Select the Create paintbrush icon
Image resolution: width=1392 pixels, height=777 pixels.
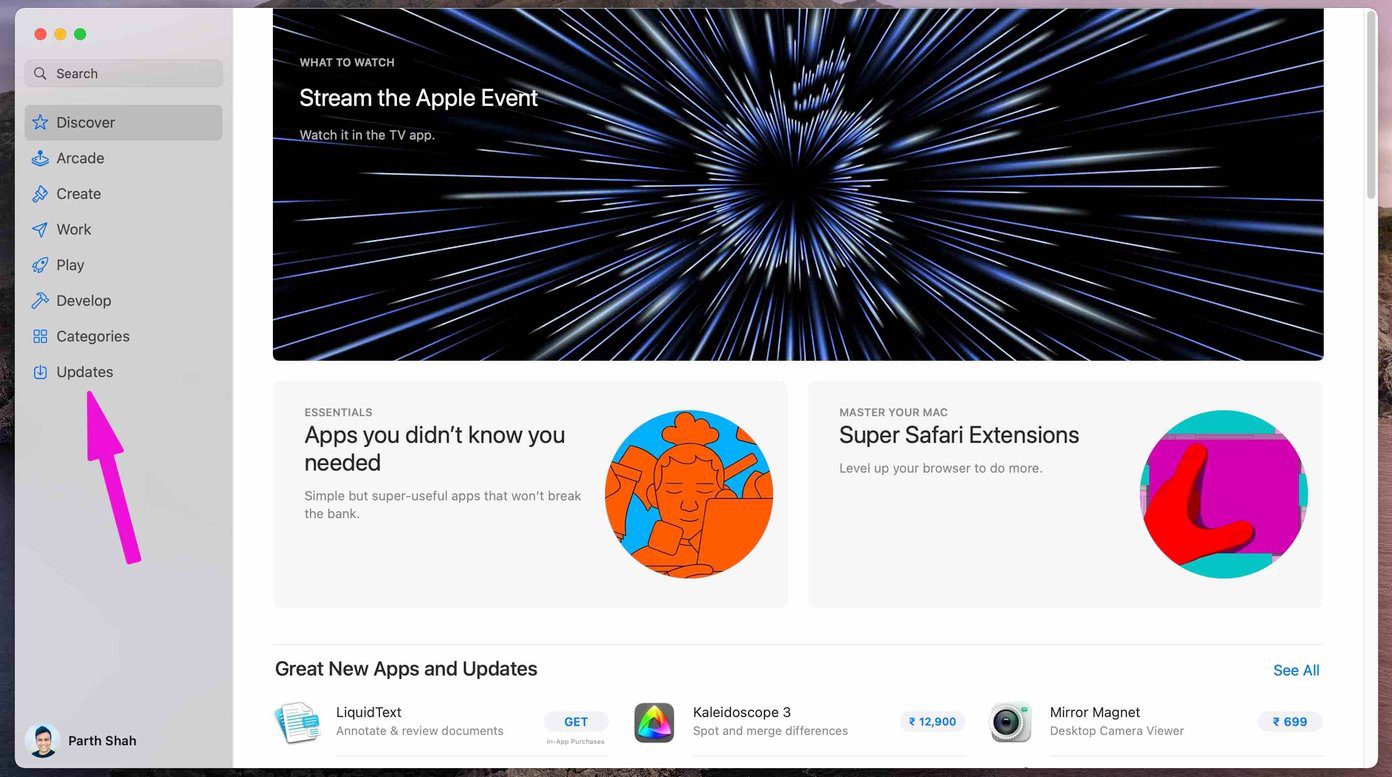[40, 194]
